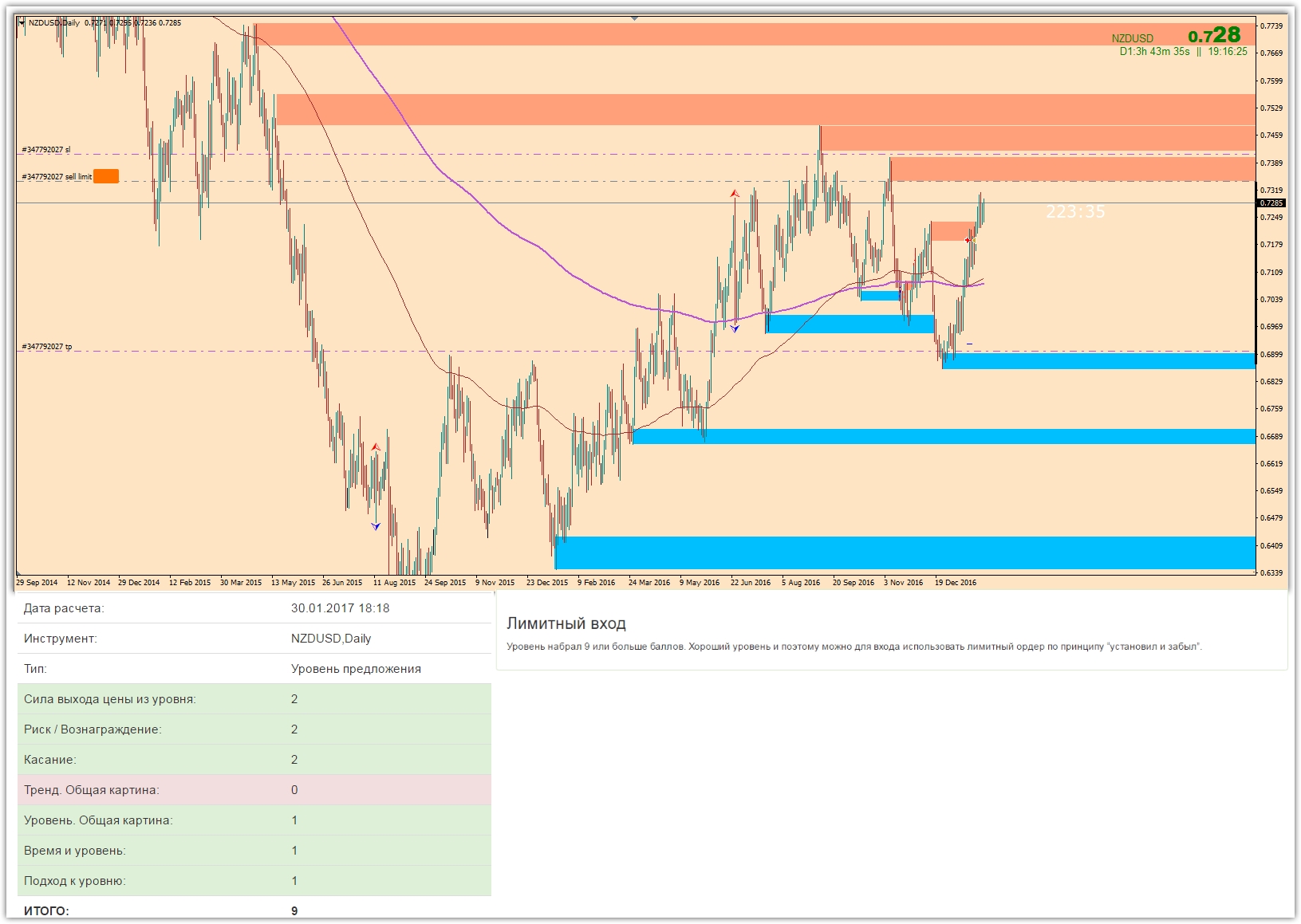Select the small orange zone near latest candles

point(953,231)
